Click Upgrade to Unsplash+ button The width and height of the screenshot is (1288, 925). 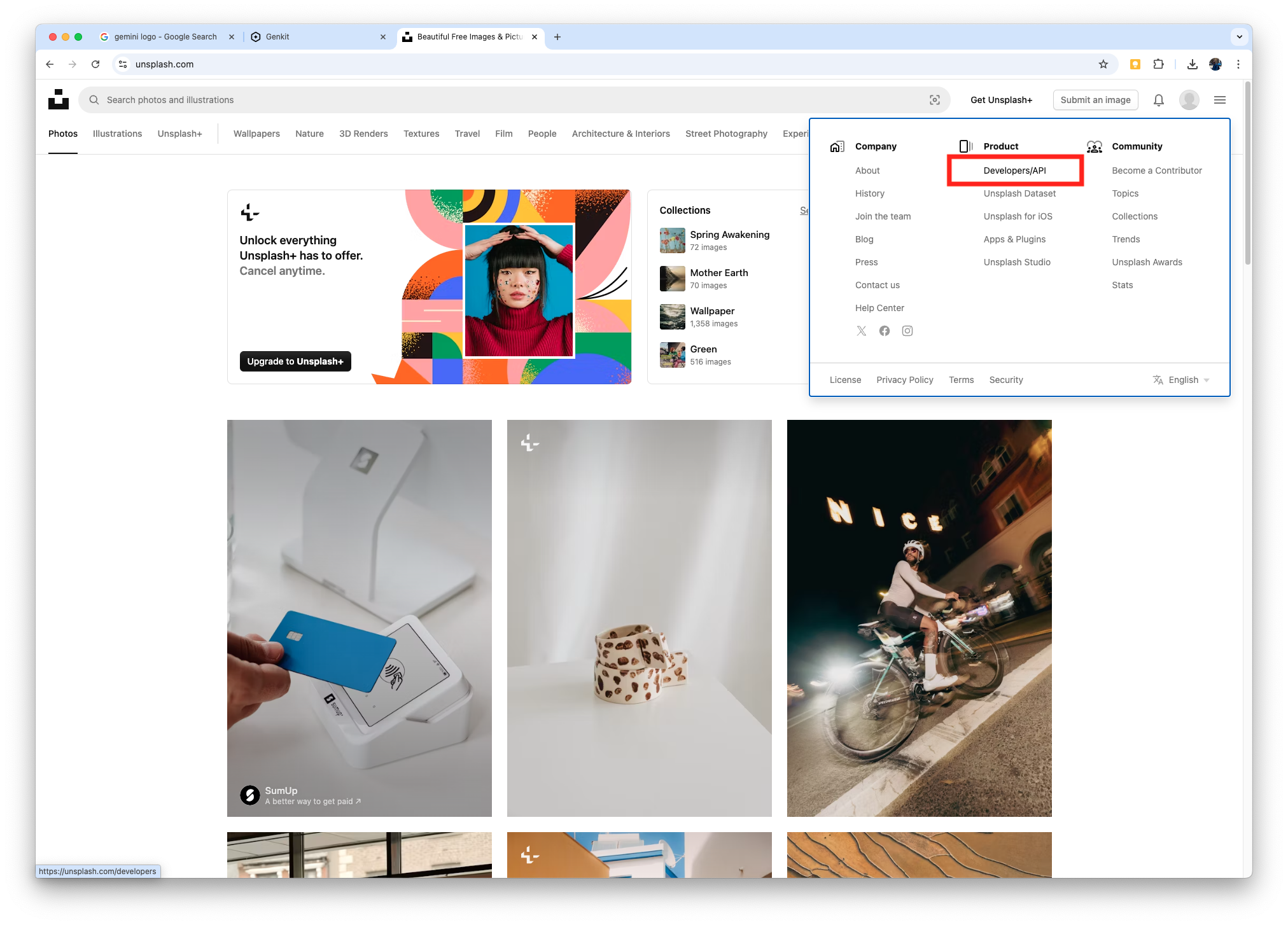pos(295,361)
